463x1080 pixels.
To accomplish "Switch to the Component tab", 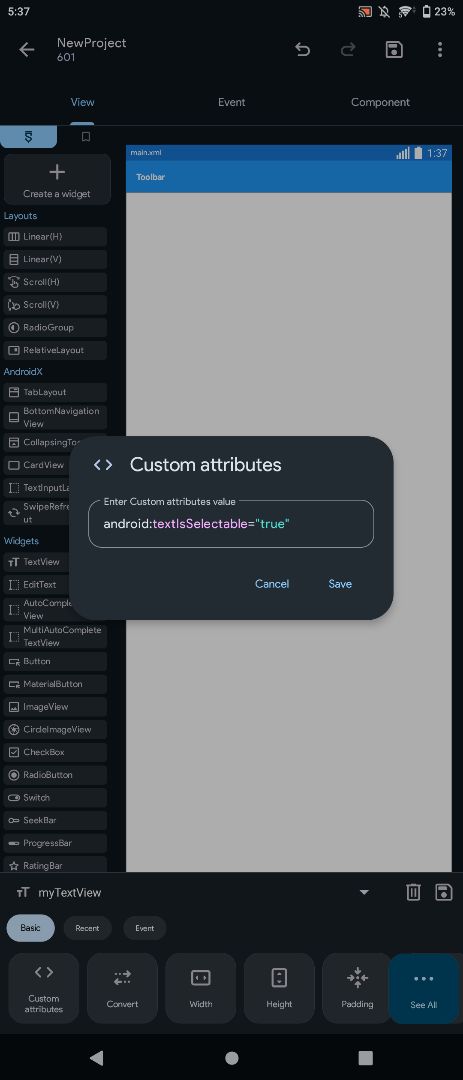I will [380, 102].
